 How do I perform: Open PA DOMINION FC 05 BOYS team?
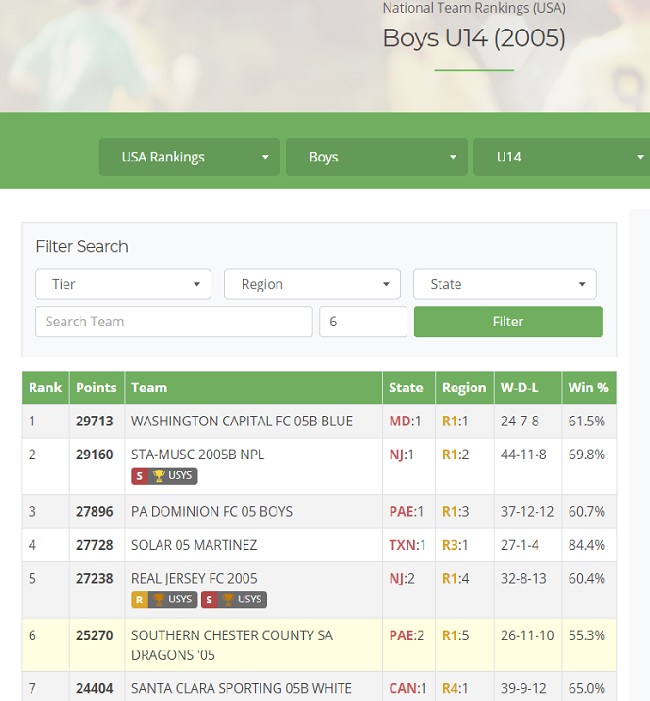[212, 511]
